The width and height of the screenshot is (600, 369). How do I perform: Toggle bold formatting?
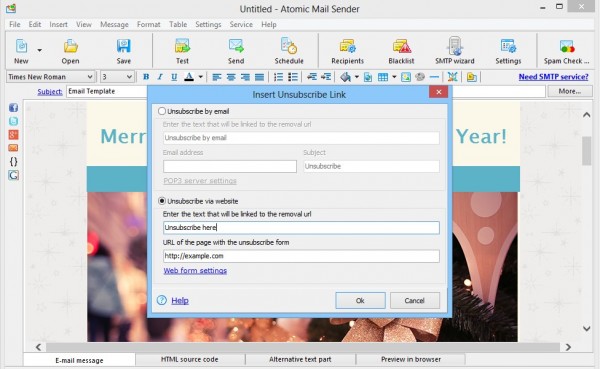(x=146, y=77)
